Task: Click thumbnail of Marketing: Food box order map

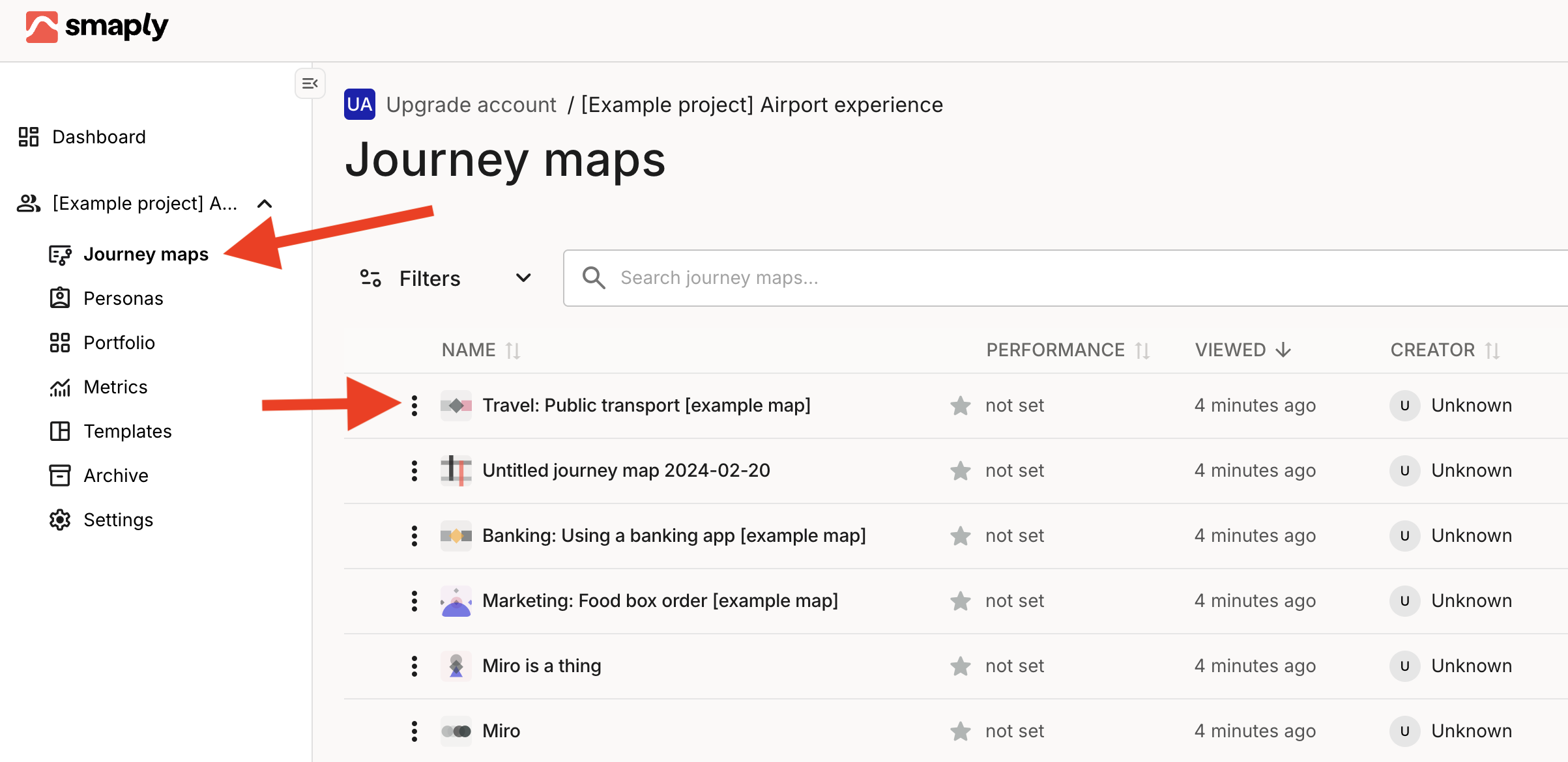Action: [x=456, y=601]
